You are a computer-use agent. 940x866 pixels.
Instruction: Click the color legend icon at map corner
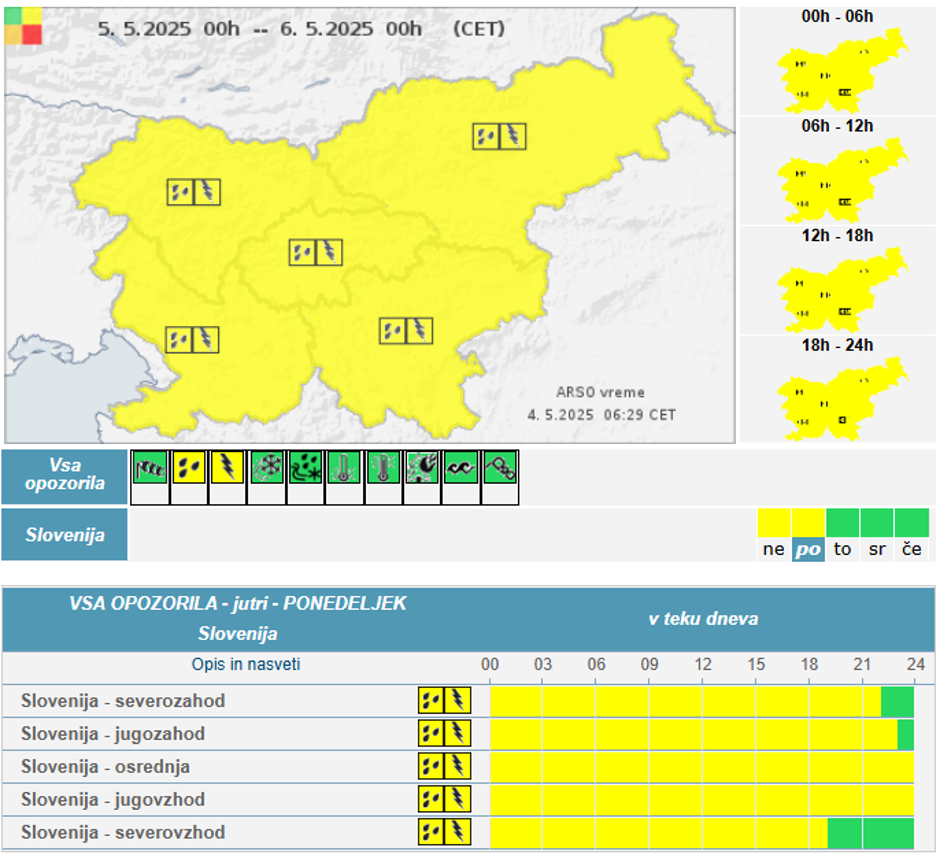(24, 25)
